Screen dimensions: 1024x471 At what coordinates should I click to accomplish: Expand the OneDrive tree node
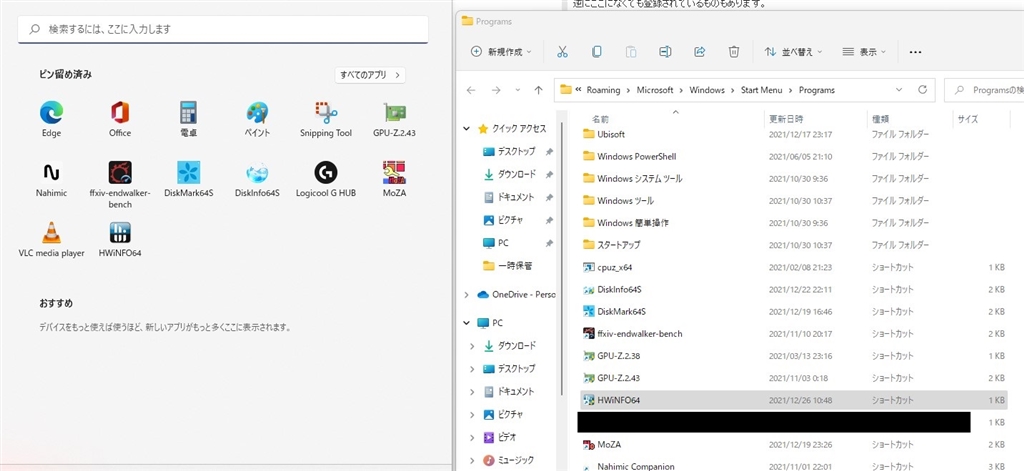coord(466,295)
